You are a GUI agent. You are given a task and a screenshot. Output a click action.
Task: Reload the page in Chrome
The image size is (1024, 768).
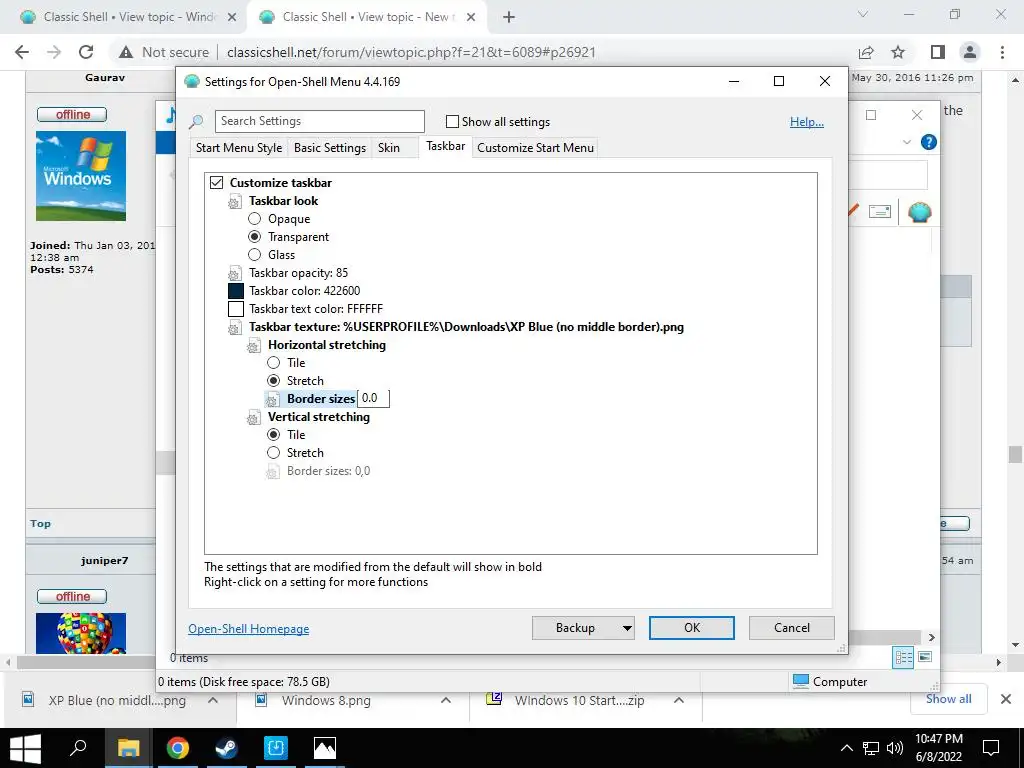tap(86, 52)
